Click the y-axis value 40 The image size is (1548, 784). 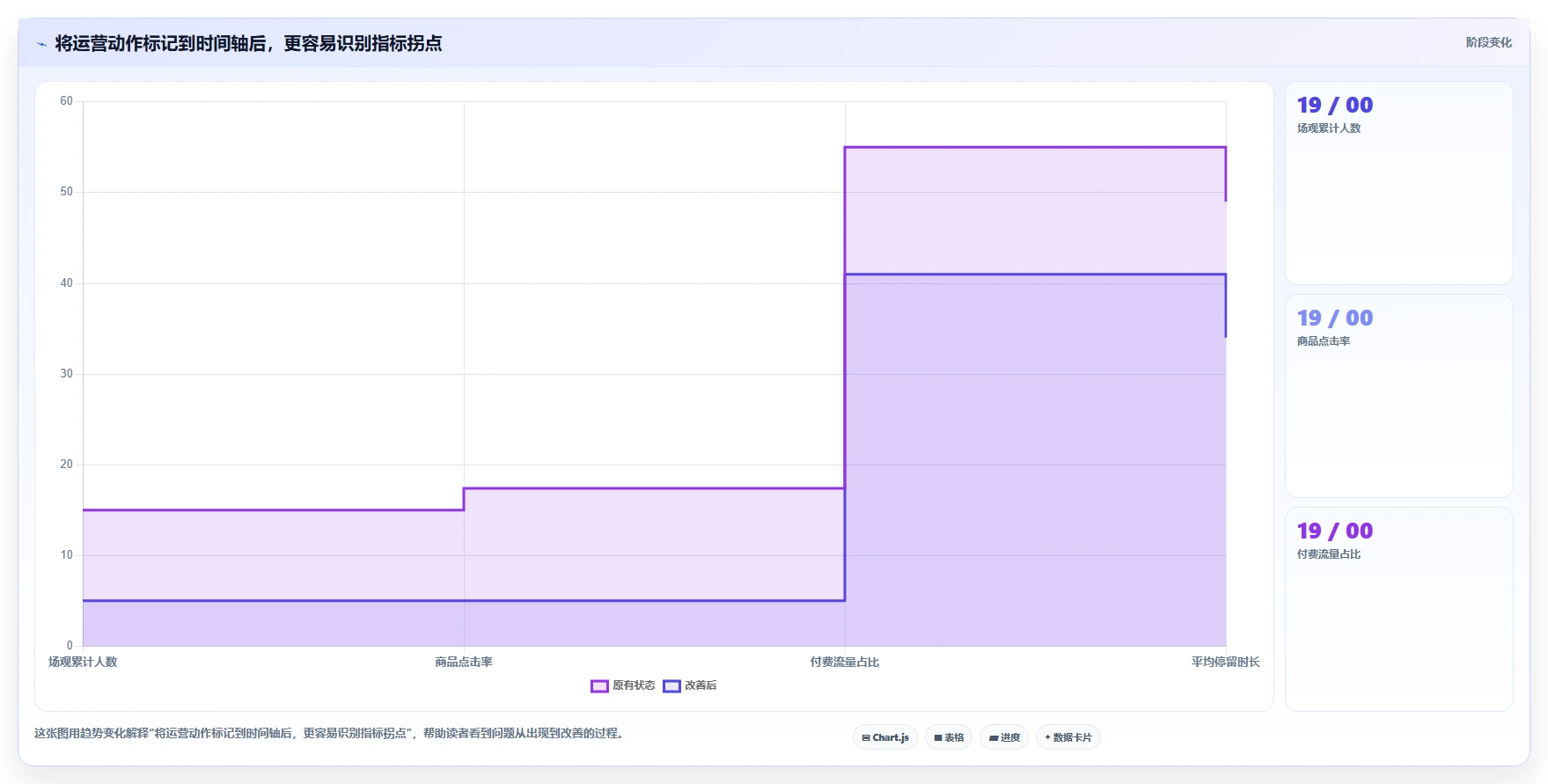(67, 282)
